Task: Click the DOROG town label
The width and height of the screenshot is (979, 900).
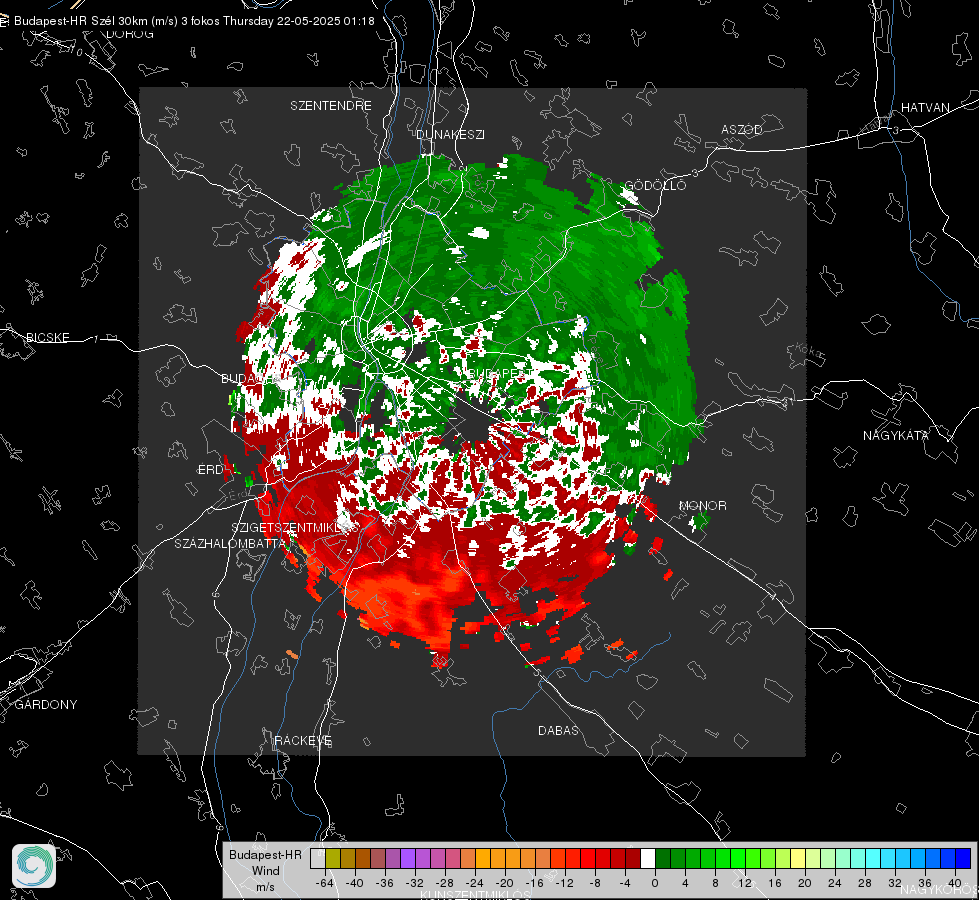Action: pos(130,34)
